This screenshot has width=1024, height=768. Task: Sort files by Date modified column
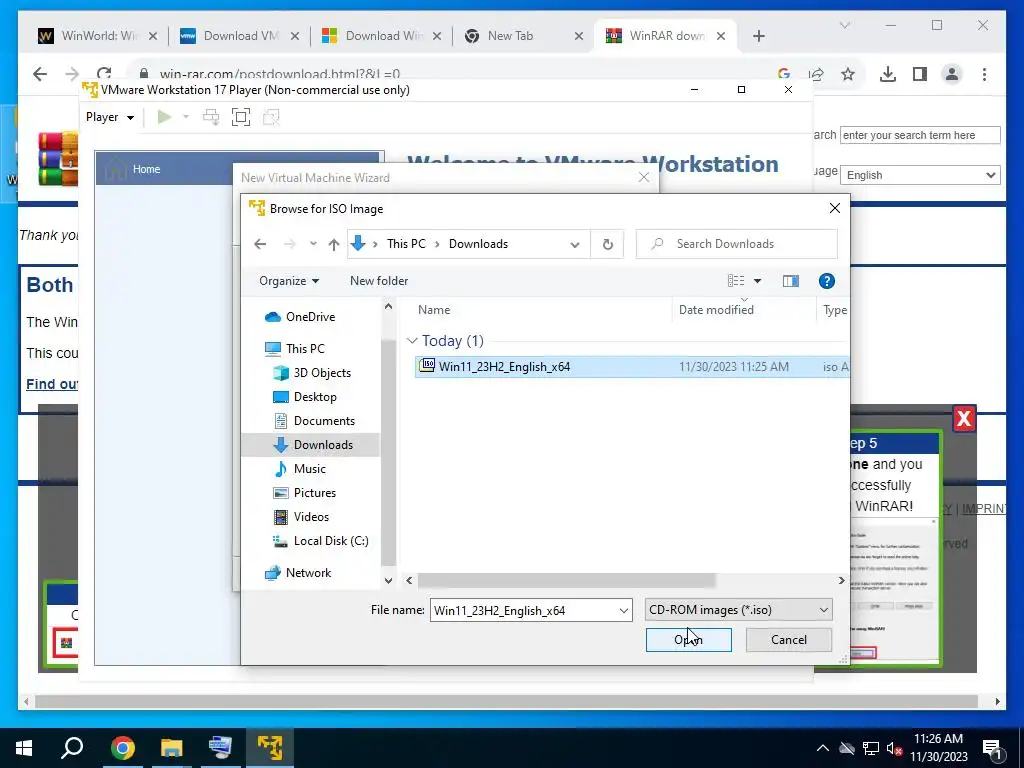click(x=716, y=310)
